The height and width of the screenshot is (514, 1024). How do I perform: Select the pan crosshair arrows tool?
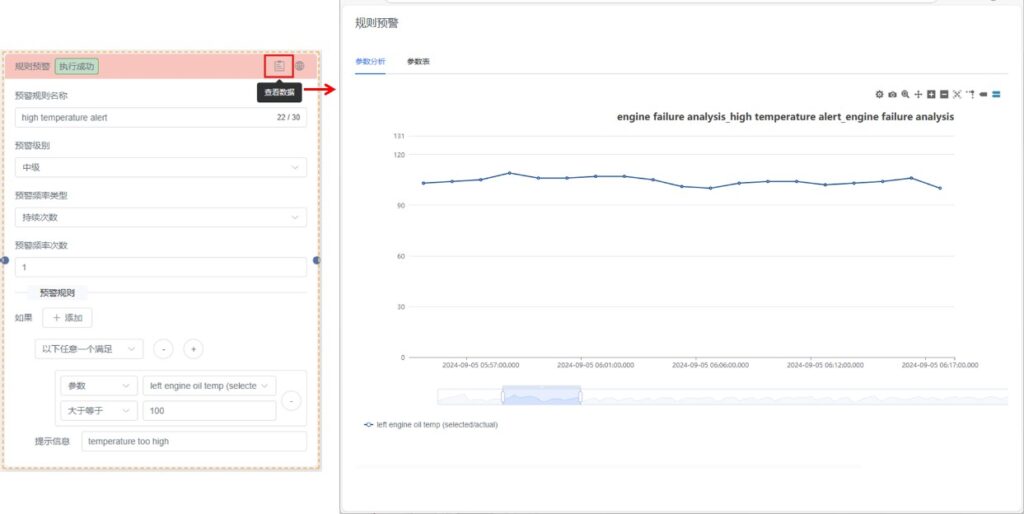tap(918, 94)
